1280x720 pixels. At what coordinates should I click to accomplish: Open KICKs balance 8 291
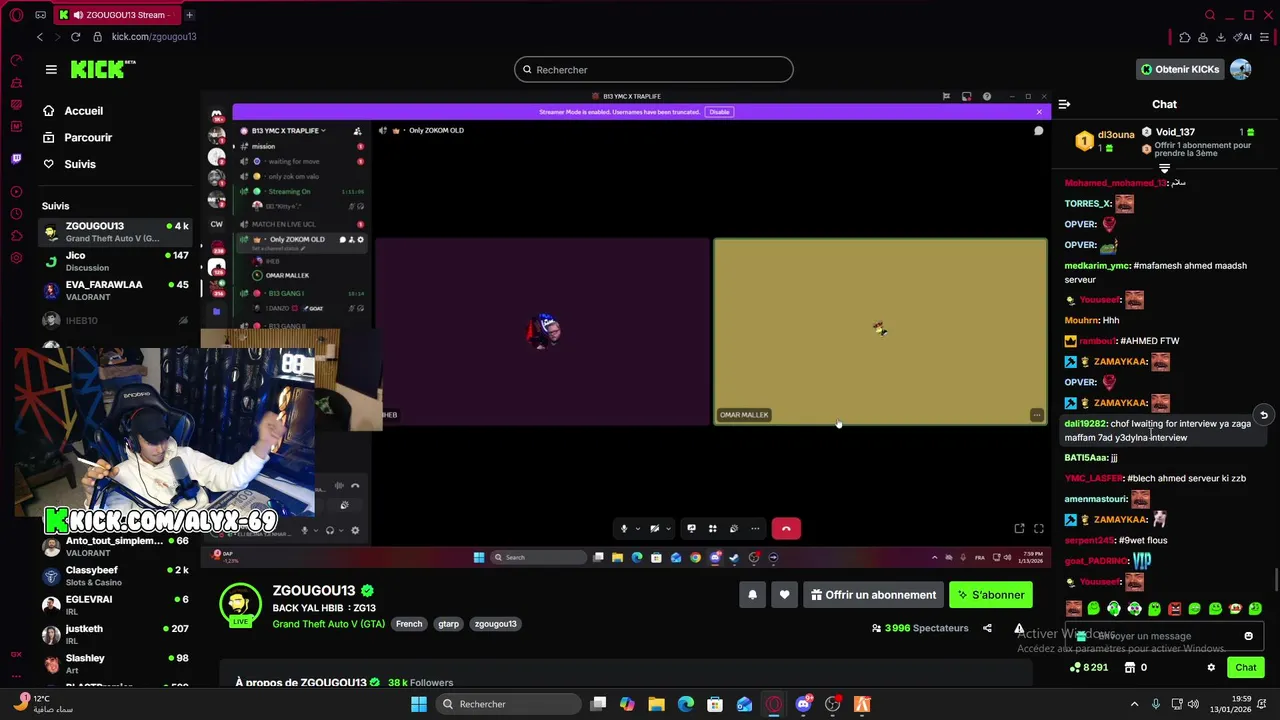click(x=1089, y=667)
